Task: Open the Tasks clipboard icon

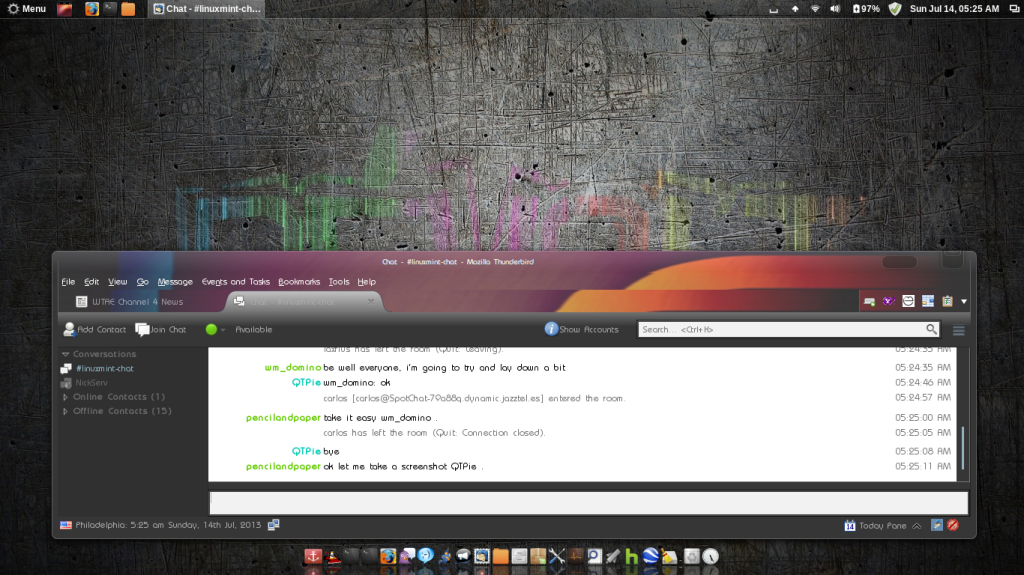Action: 947,301
